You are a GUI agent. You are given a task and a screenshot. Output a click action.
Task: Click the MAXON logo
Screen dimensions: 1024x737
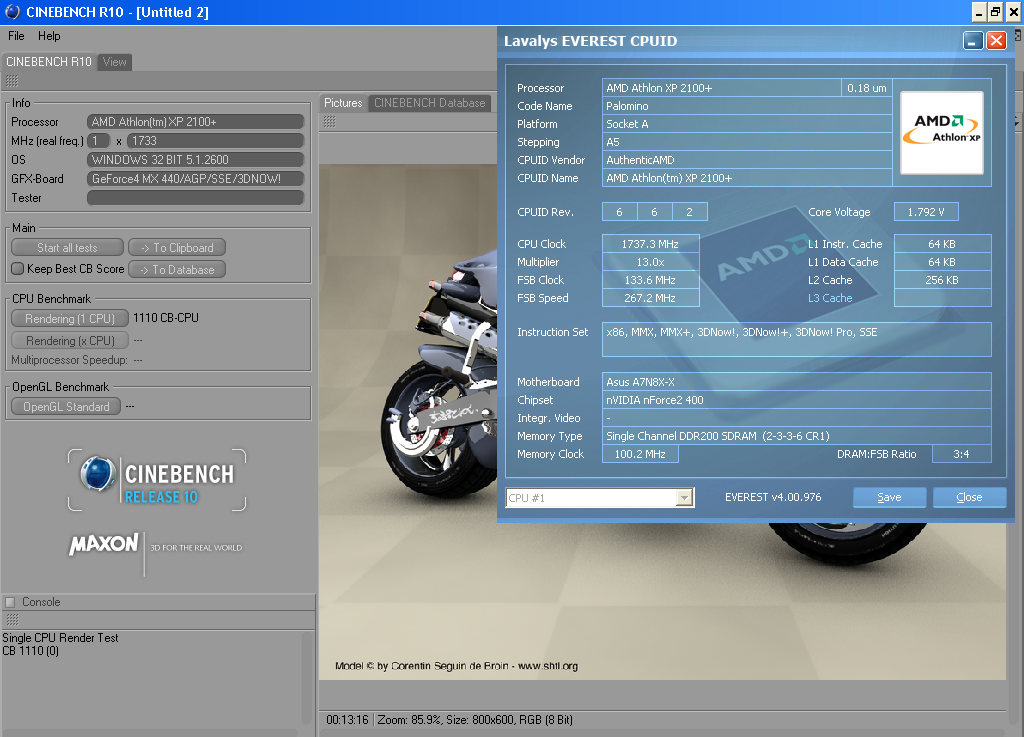click(103, 544)
